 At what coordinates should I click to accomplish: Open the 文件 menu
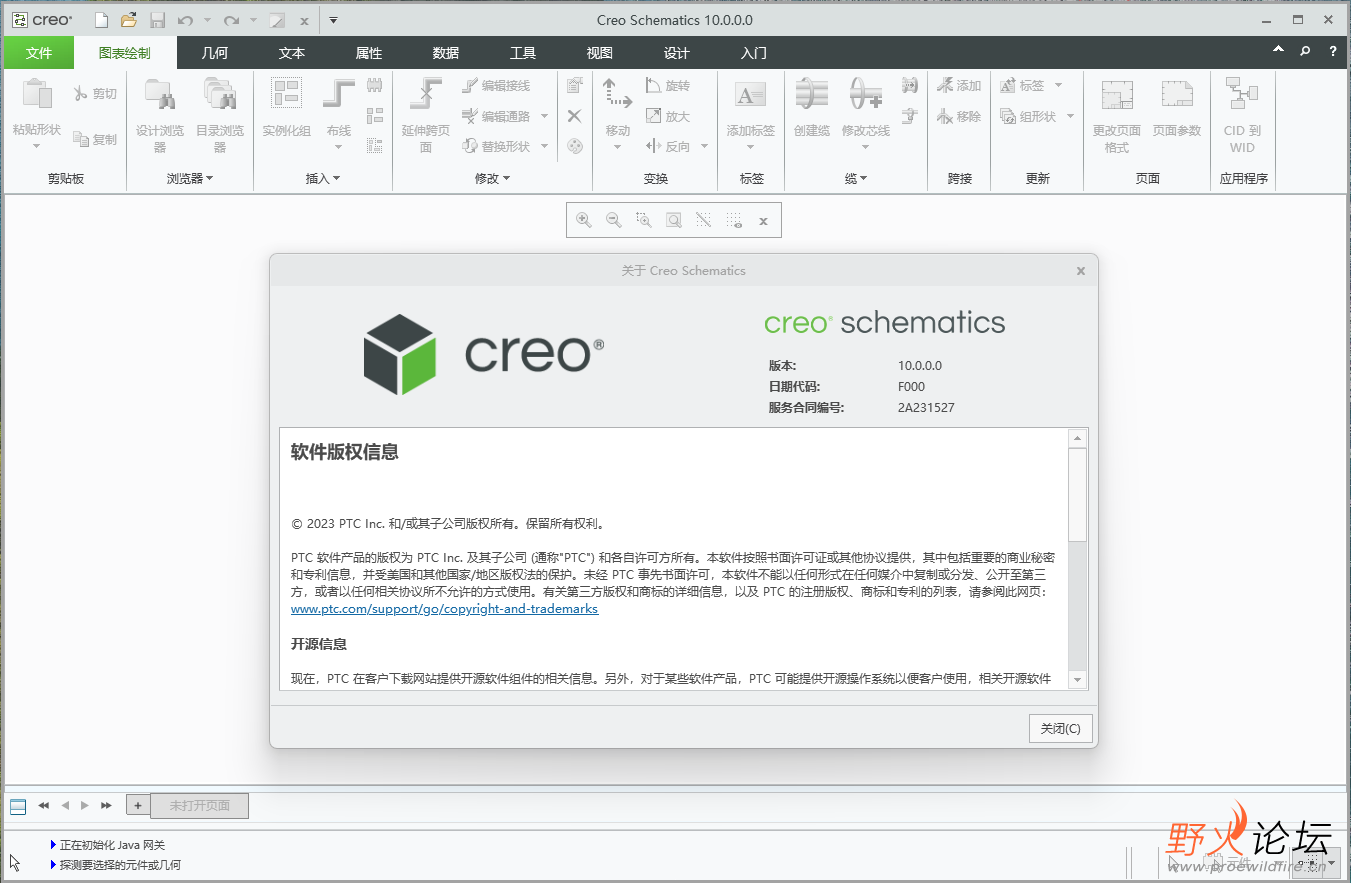pos(38,53)
